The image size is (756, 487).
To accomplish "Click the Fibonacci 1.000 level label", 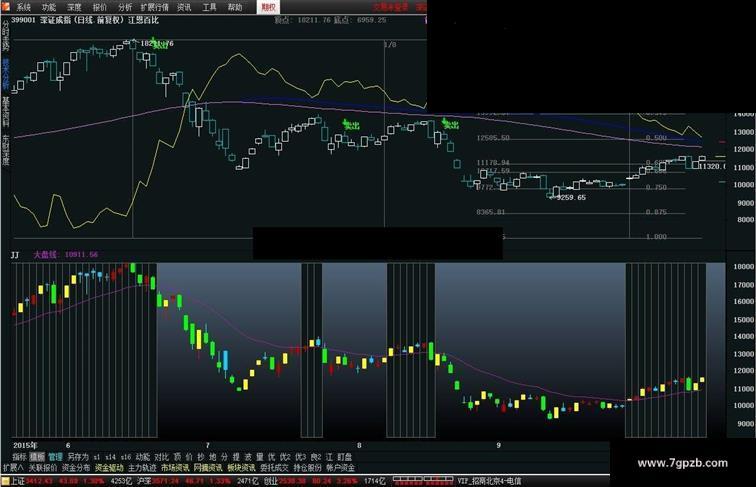I will pyautogui.click(x=656, y=236).
